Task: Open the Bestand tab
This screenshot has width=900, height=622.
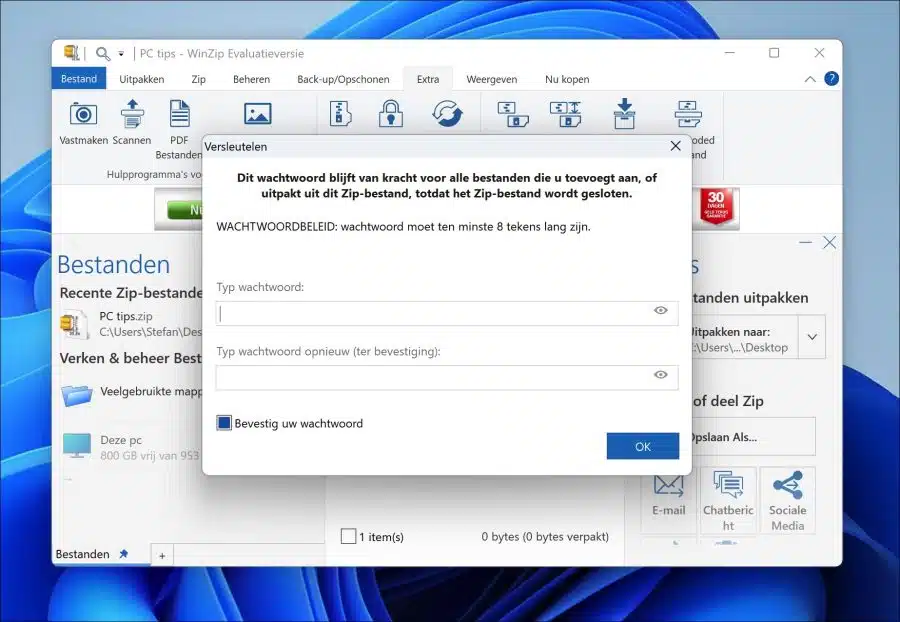Action: click(79, 79)
